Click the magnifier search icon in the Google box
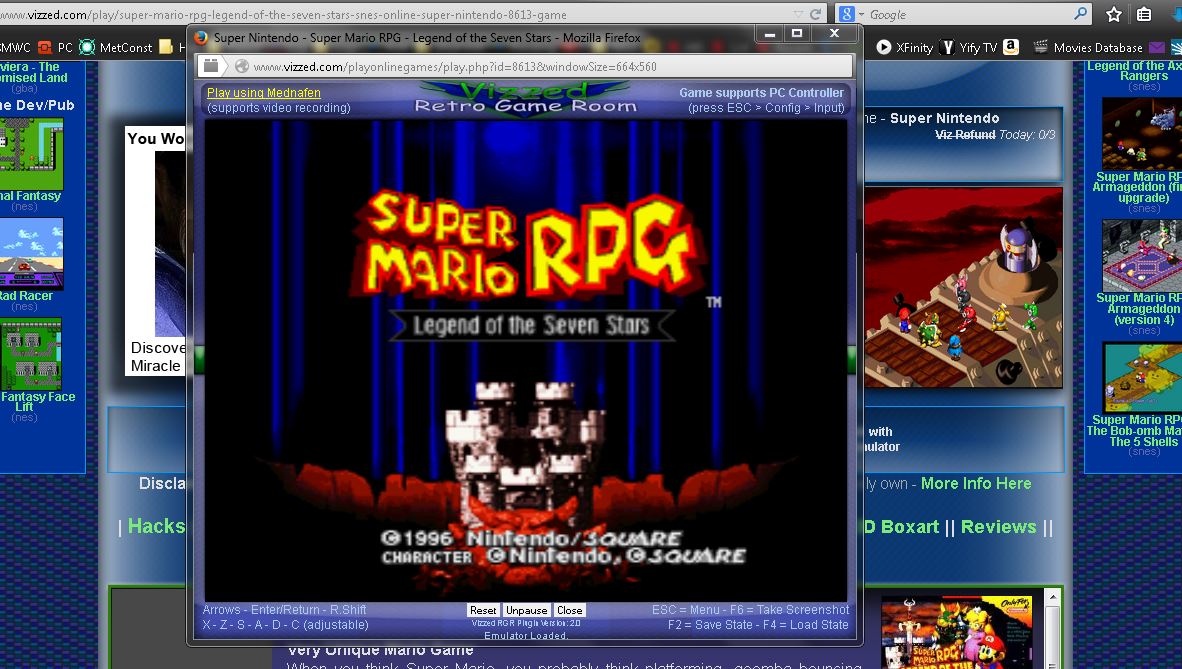 [x=1080, y=14]
